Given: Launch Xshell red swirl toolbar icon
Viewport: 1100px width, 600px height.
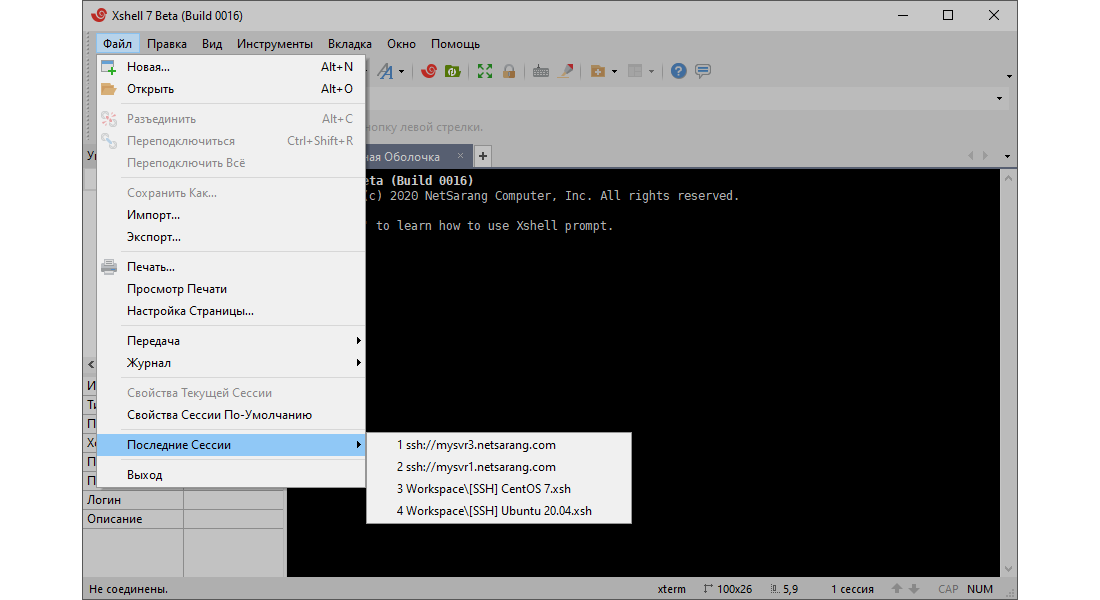Looking at the screenshot, I should click(429, 71).
